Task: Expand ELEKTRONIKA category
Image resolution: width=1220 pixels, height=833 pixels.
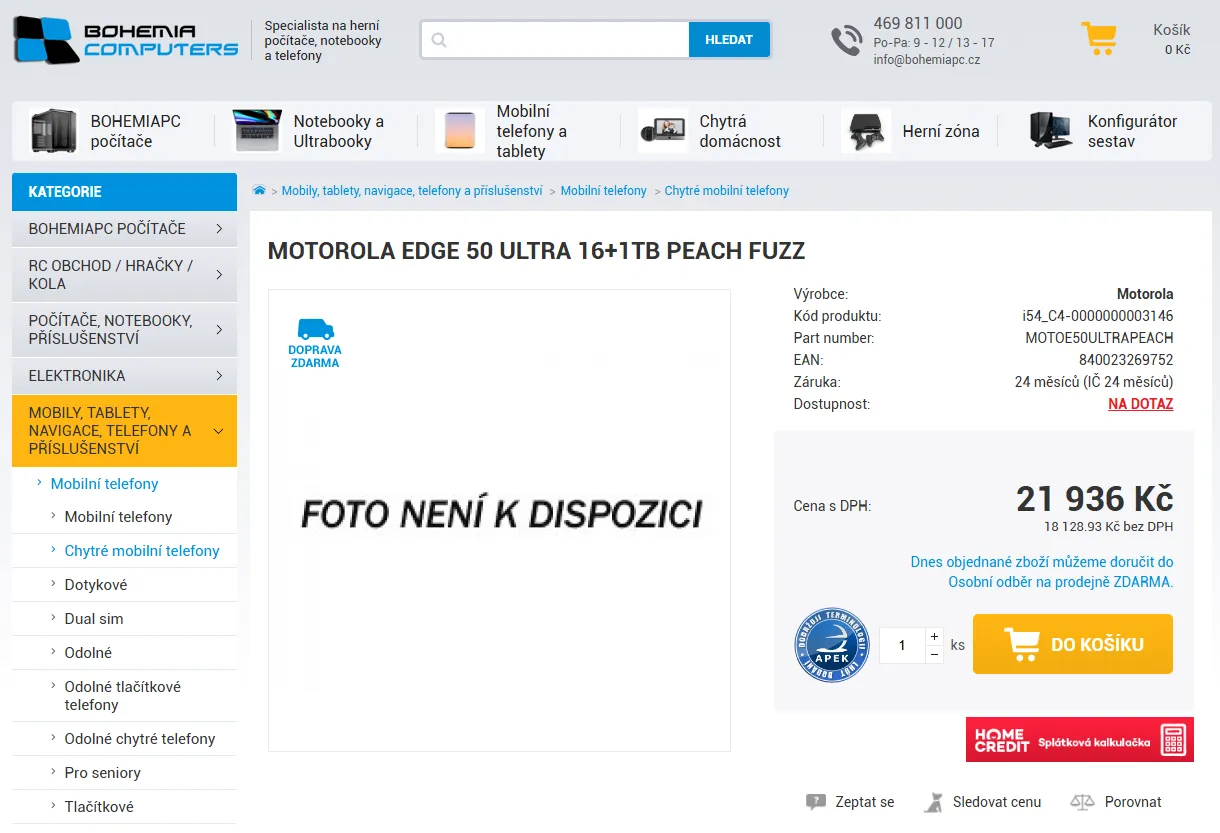Action: tap(124, 376)
